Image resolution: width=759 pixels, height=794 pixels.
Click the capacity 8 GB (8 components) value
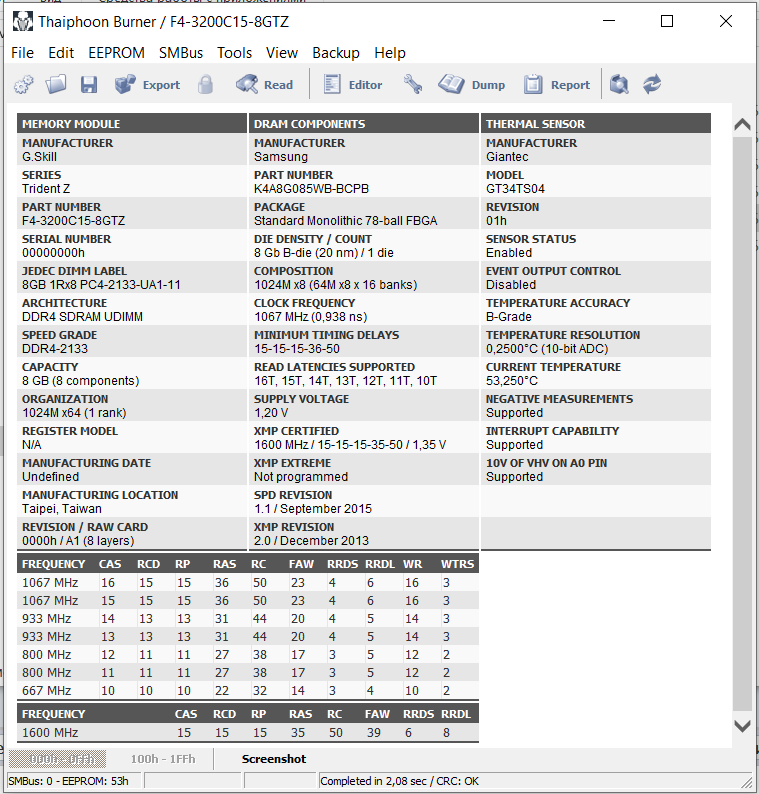(x=81, y=381)
